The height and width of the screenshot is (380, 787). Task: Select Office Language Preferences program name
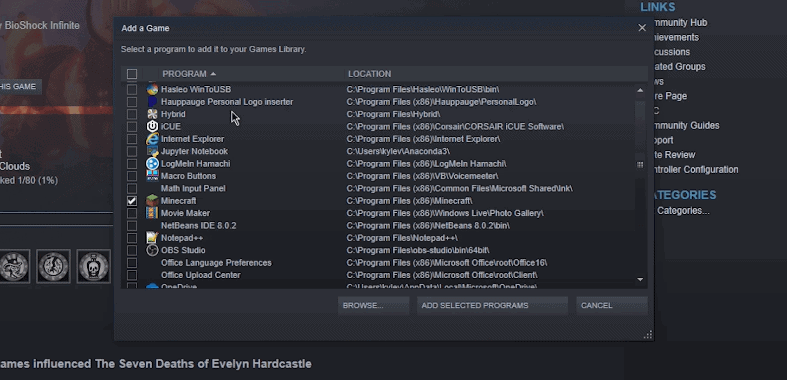216,263
